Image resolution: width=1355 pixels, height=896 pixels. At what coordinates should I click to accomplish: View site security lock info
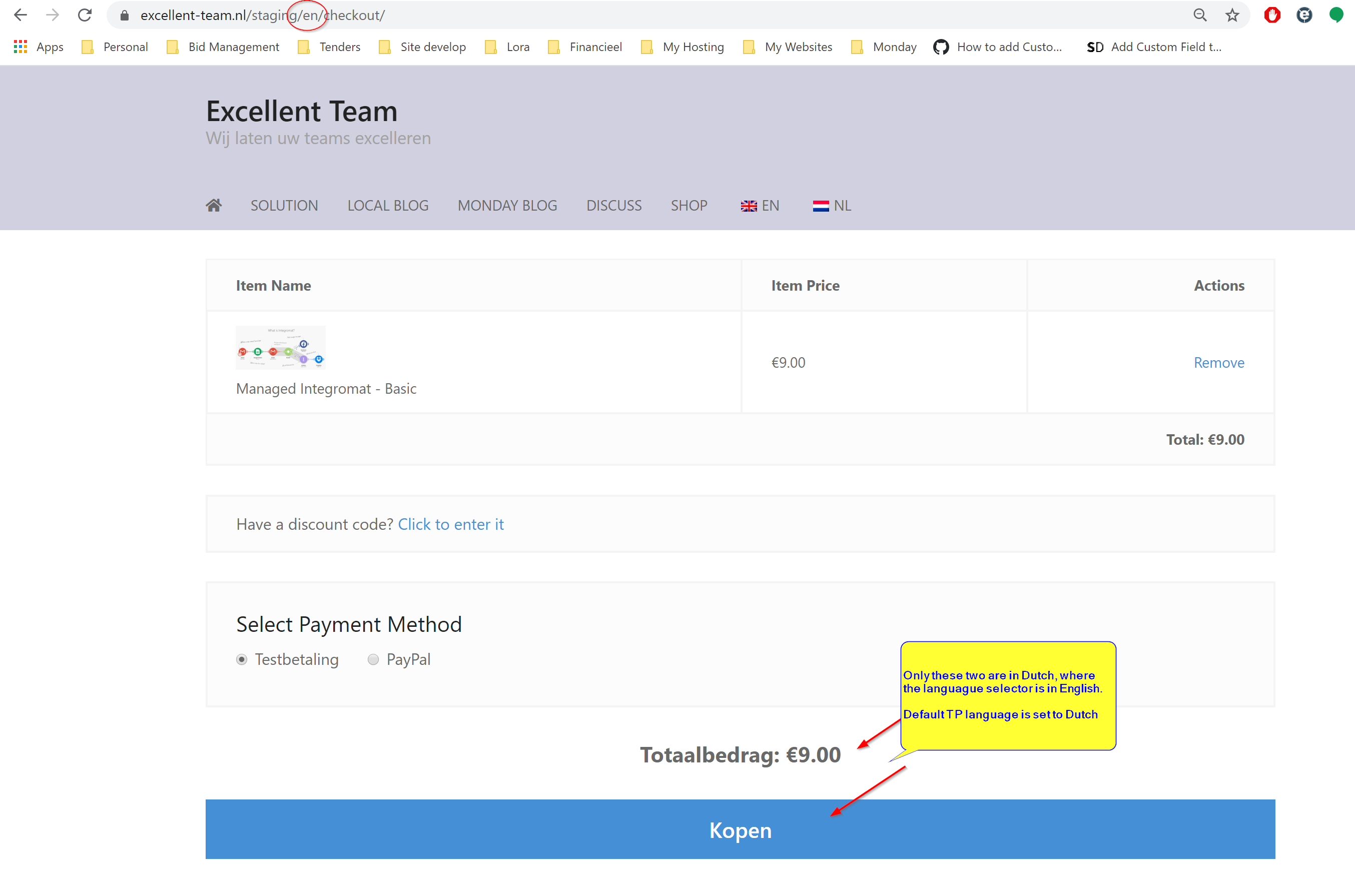(125, 16)
